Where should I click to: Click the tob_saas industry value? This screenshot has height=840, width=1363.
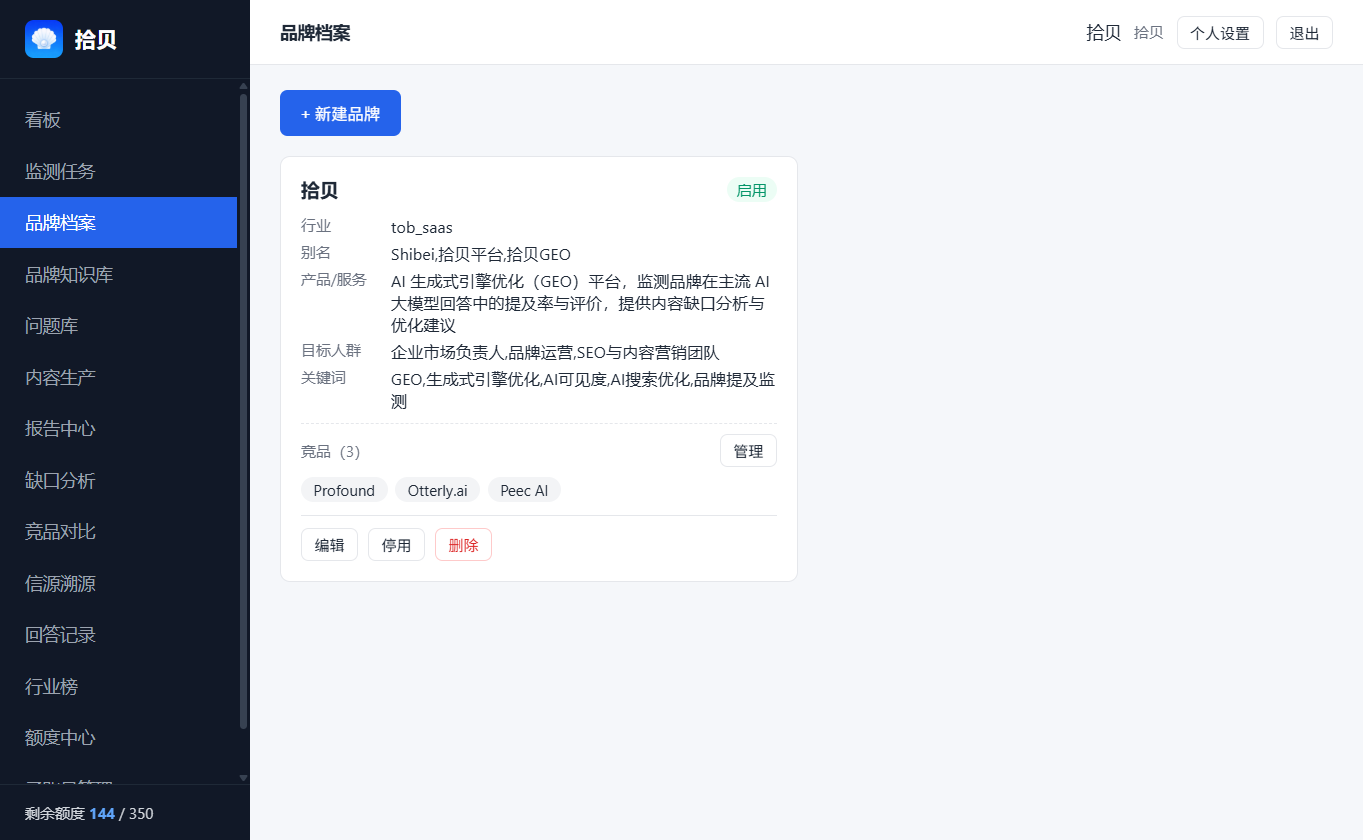coord(422,228)
